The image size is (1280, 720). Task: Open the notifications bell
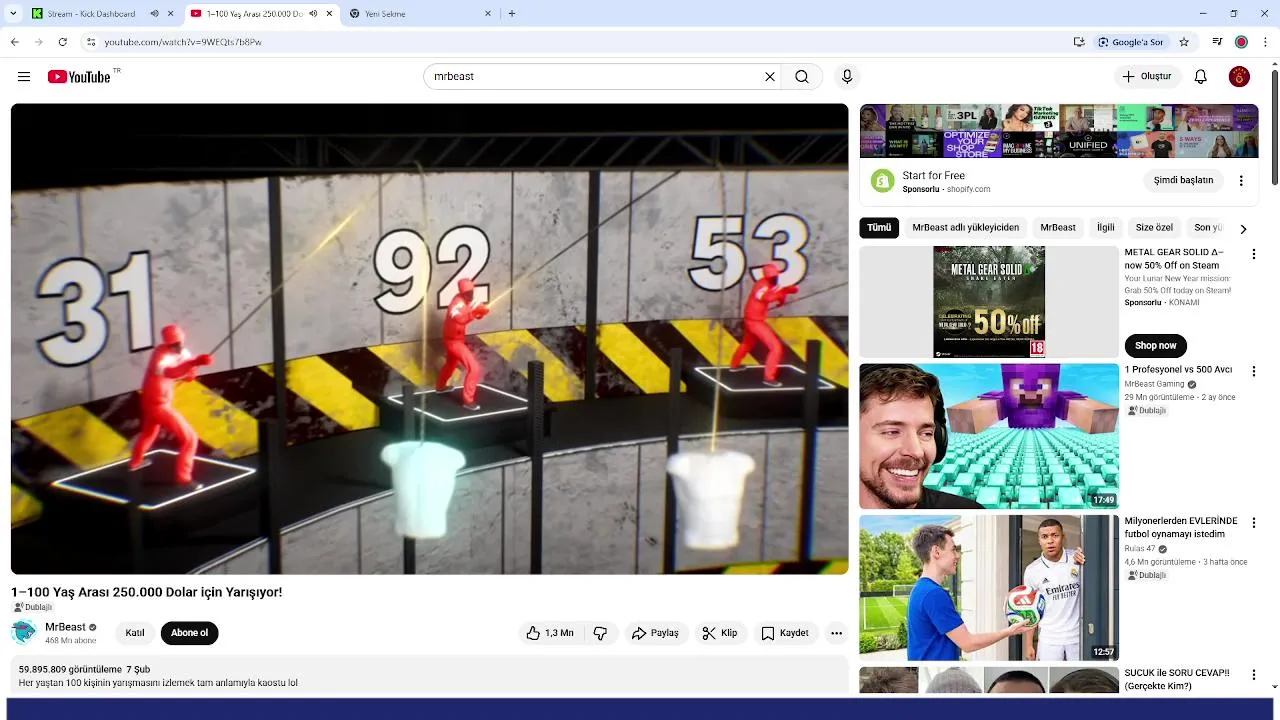pyautogui.click(x=1201, y=77)
